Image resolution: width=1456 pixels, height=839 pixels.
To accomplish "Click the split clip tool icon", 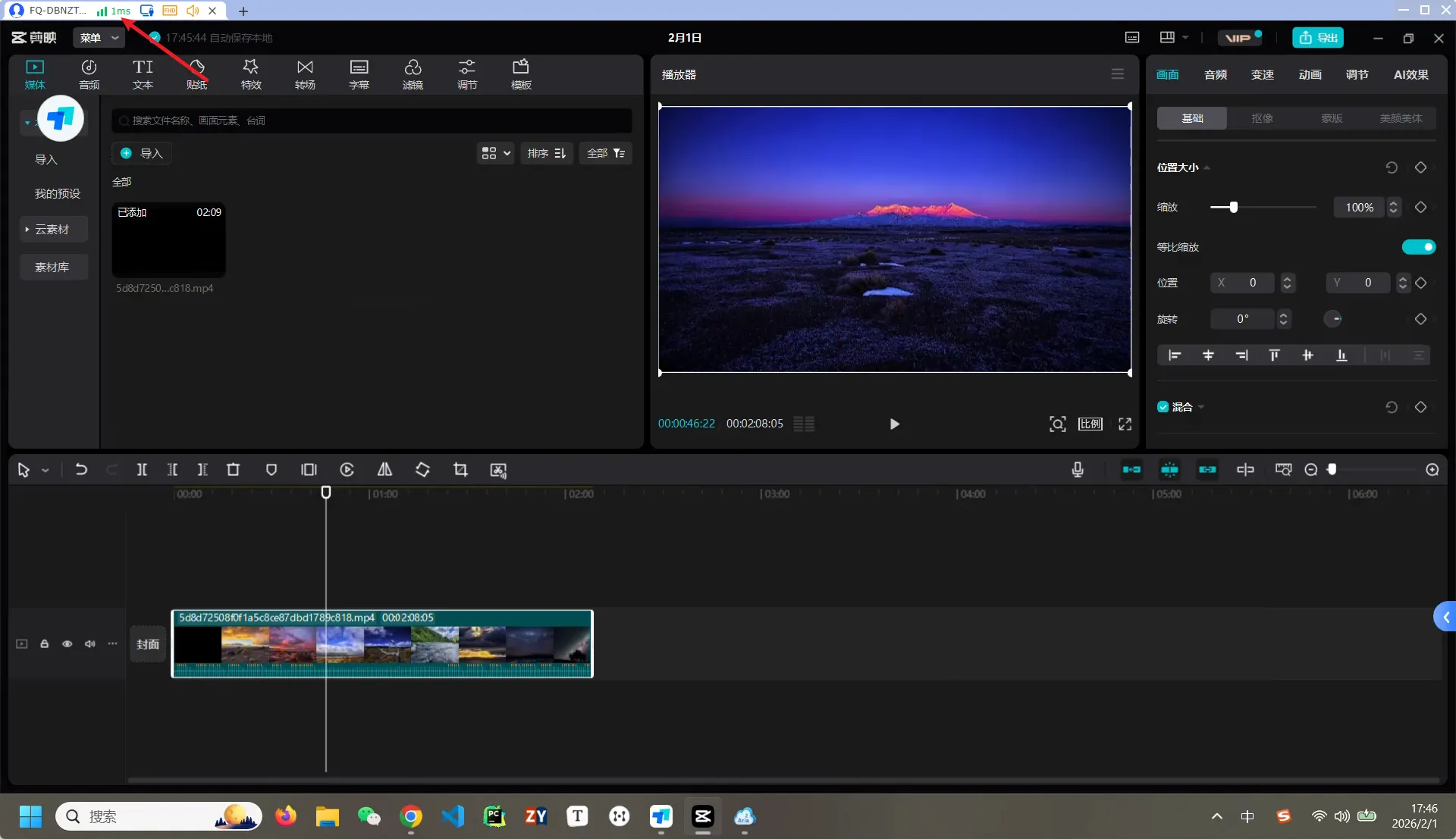I will pyautogui.click(x=142, y=470).
